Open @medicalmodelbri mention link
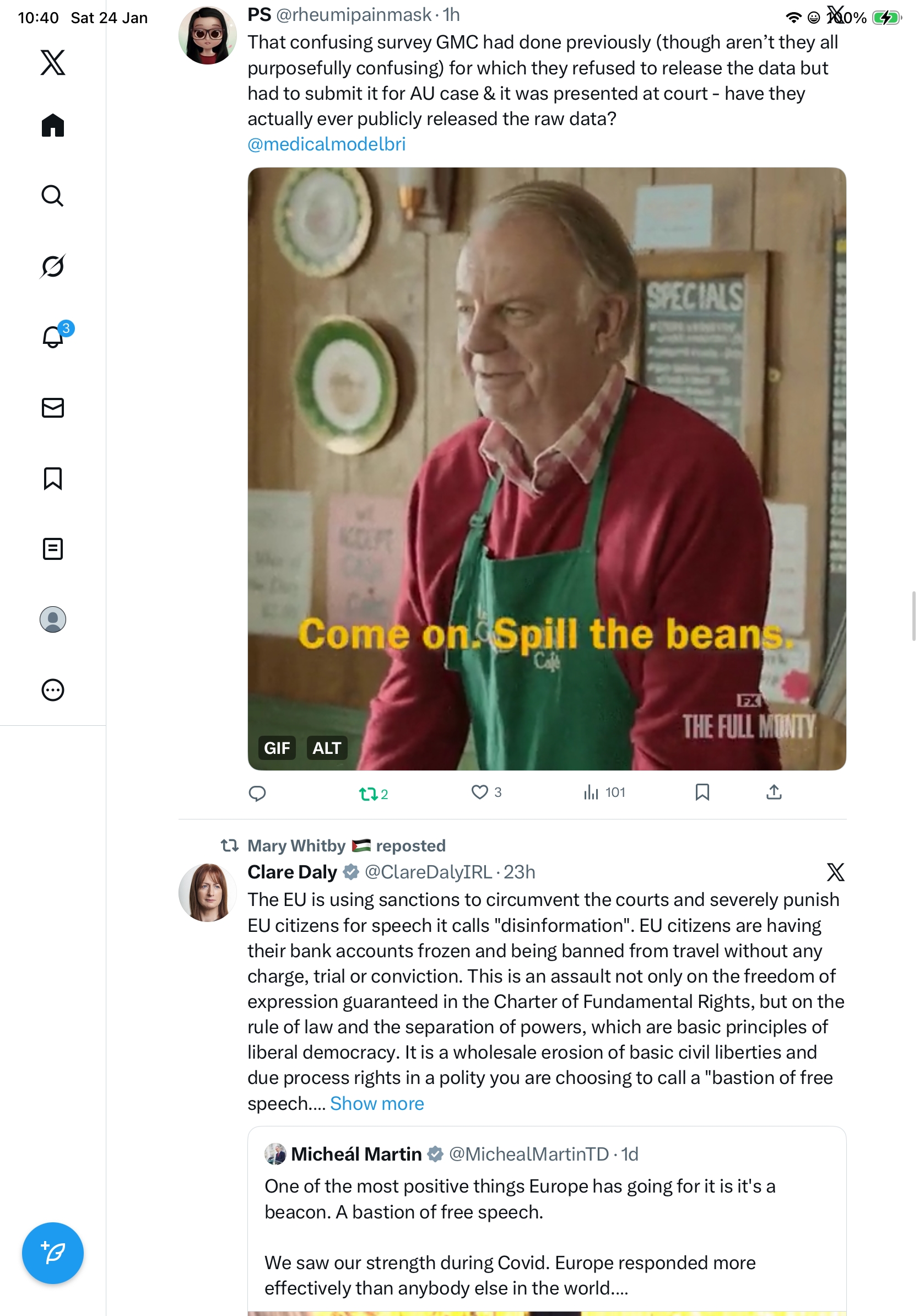This screenshot has width=919, height=1316. pyautogui.click(x=327, y=144)
